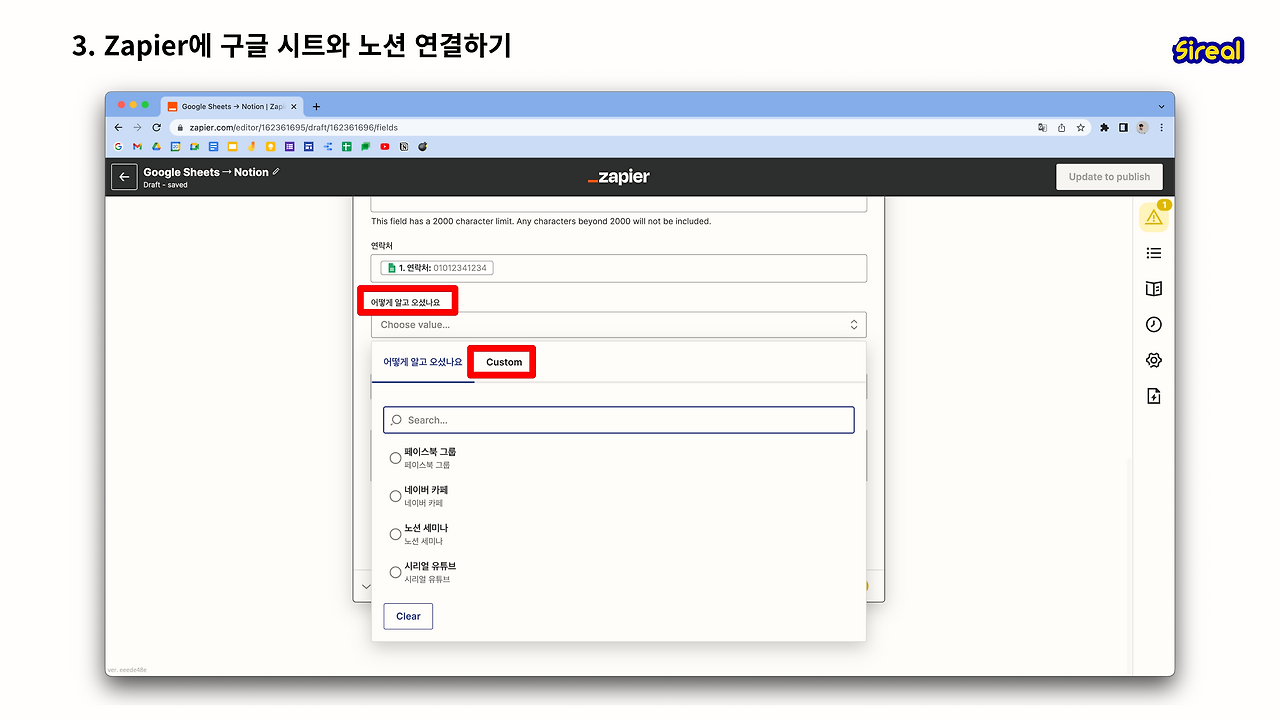Screen dimensions: 1280x720
Task: Toggle the browser side panel icon
Action: pos(1124,128)
